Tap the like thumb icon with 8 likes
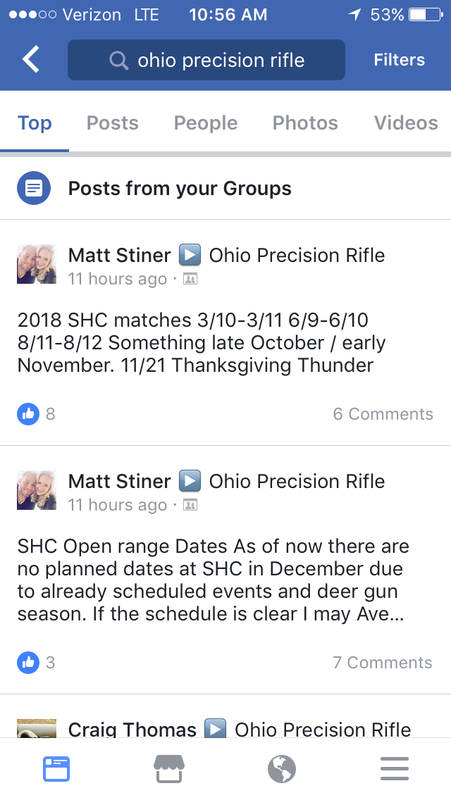Screen dimensions: 451x800 pos(28,414)
